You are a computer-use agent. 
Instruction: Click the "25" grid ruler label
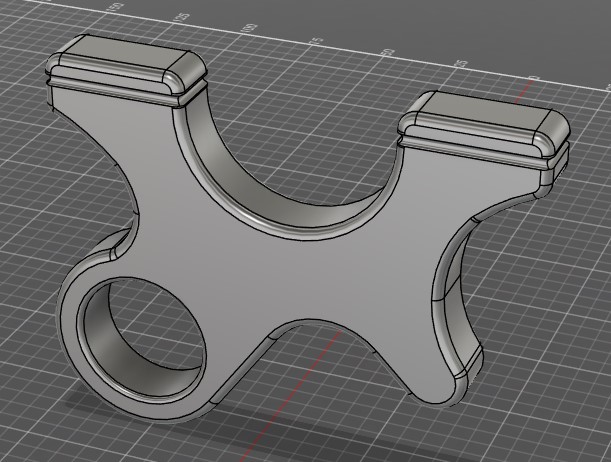(462, 62)
